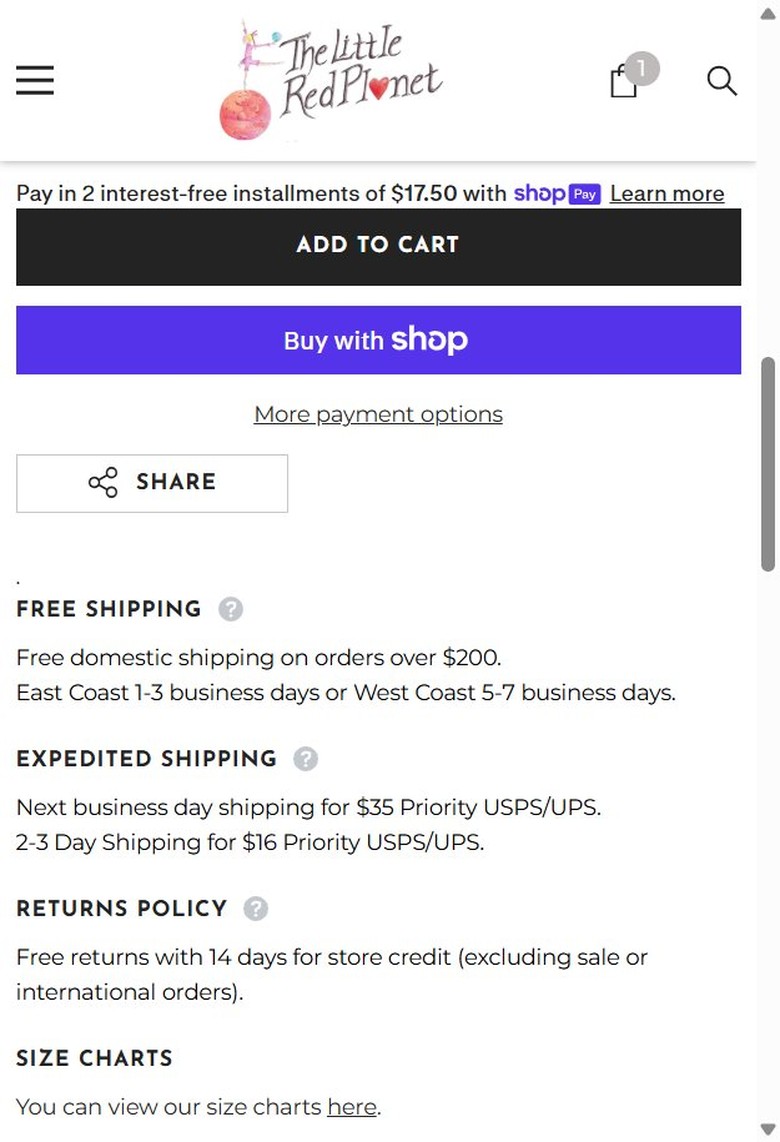780x1142 pixels.
Task: Click the Expedited Shipping help question mark
Action: (306, 759)
